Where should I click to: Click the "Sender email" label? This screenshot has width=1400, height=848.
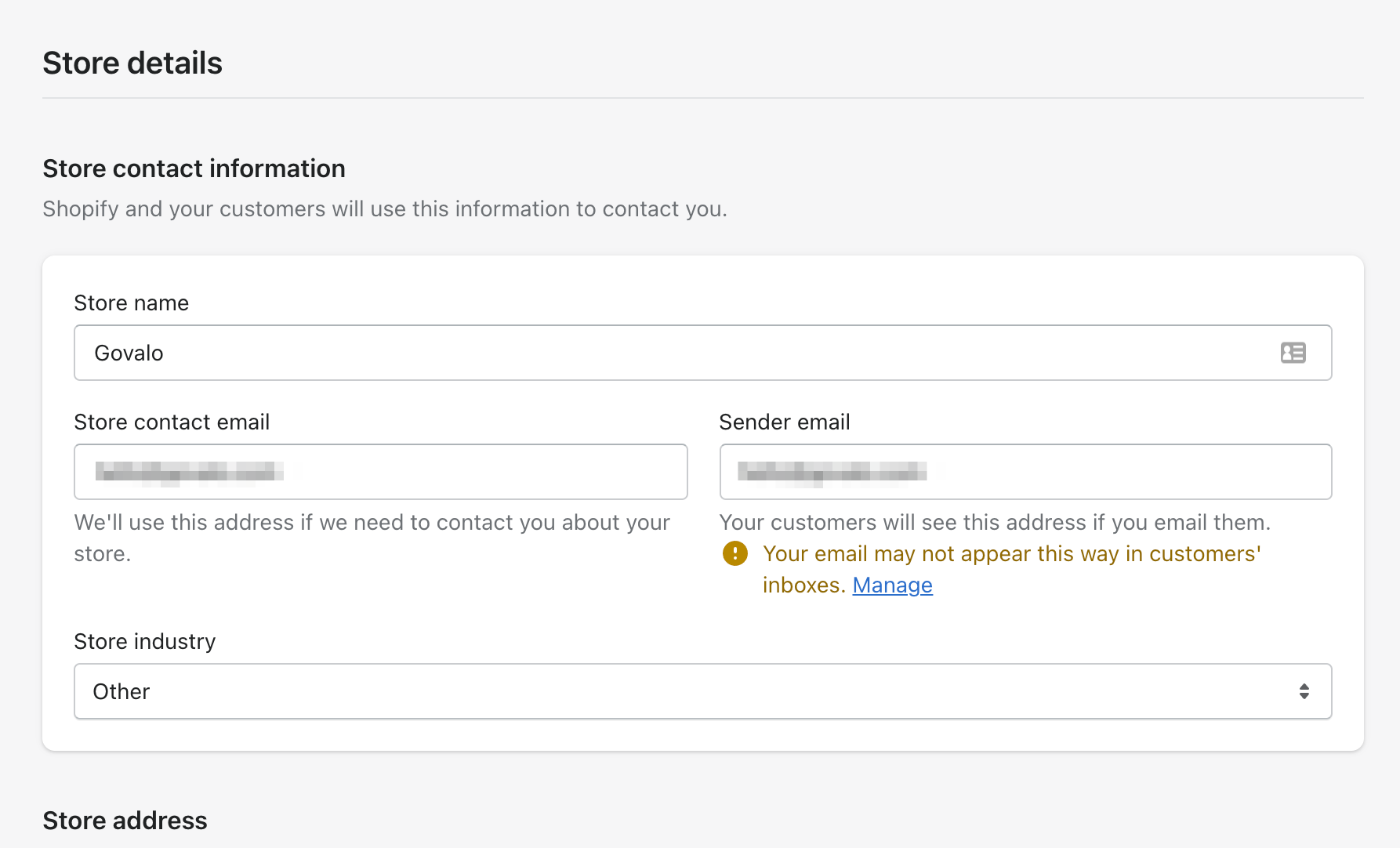pos(784,422)
